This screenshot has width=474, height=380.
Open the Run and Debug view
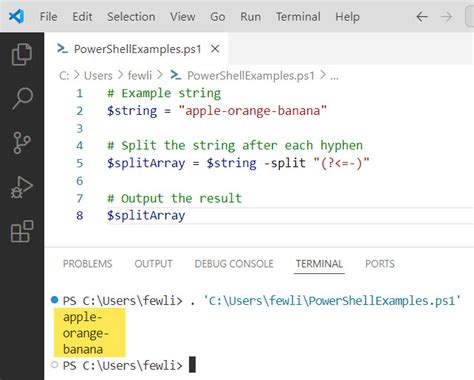pos(22,187)
